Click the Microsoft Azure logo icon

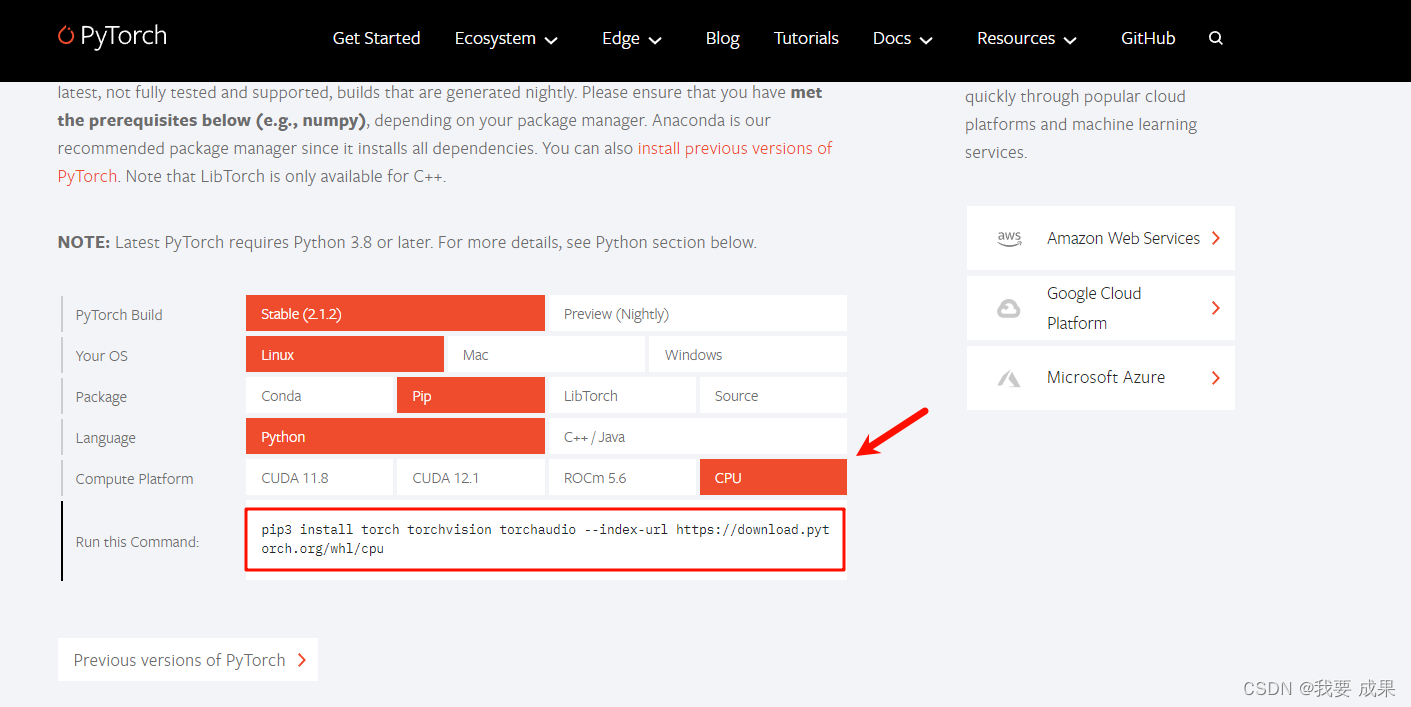point(1009,378)
